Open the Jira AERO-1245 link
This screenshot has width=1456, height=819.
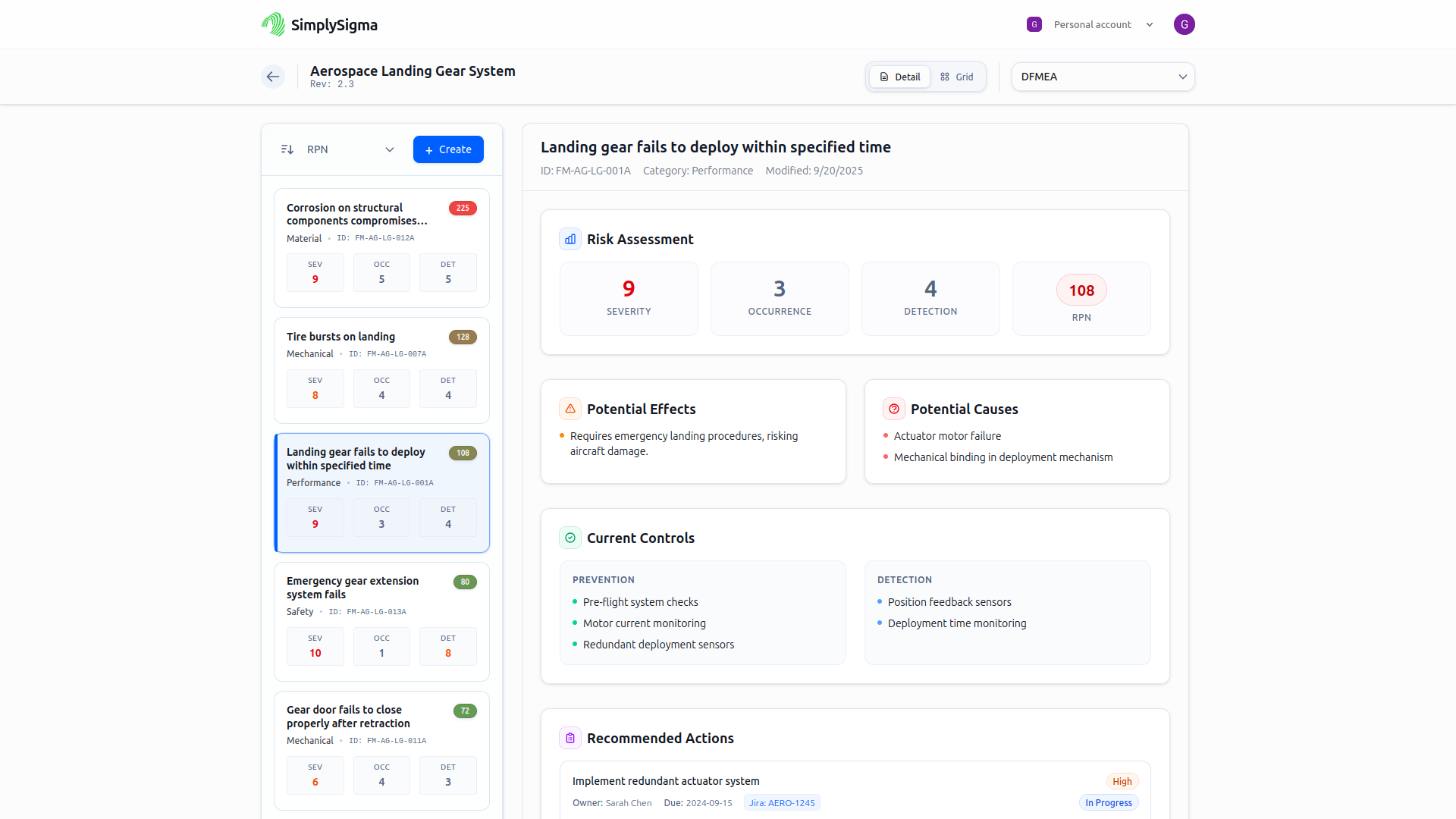(782, 803)
